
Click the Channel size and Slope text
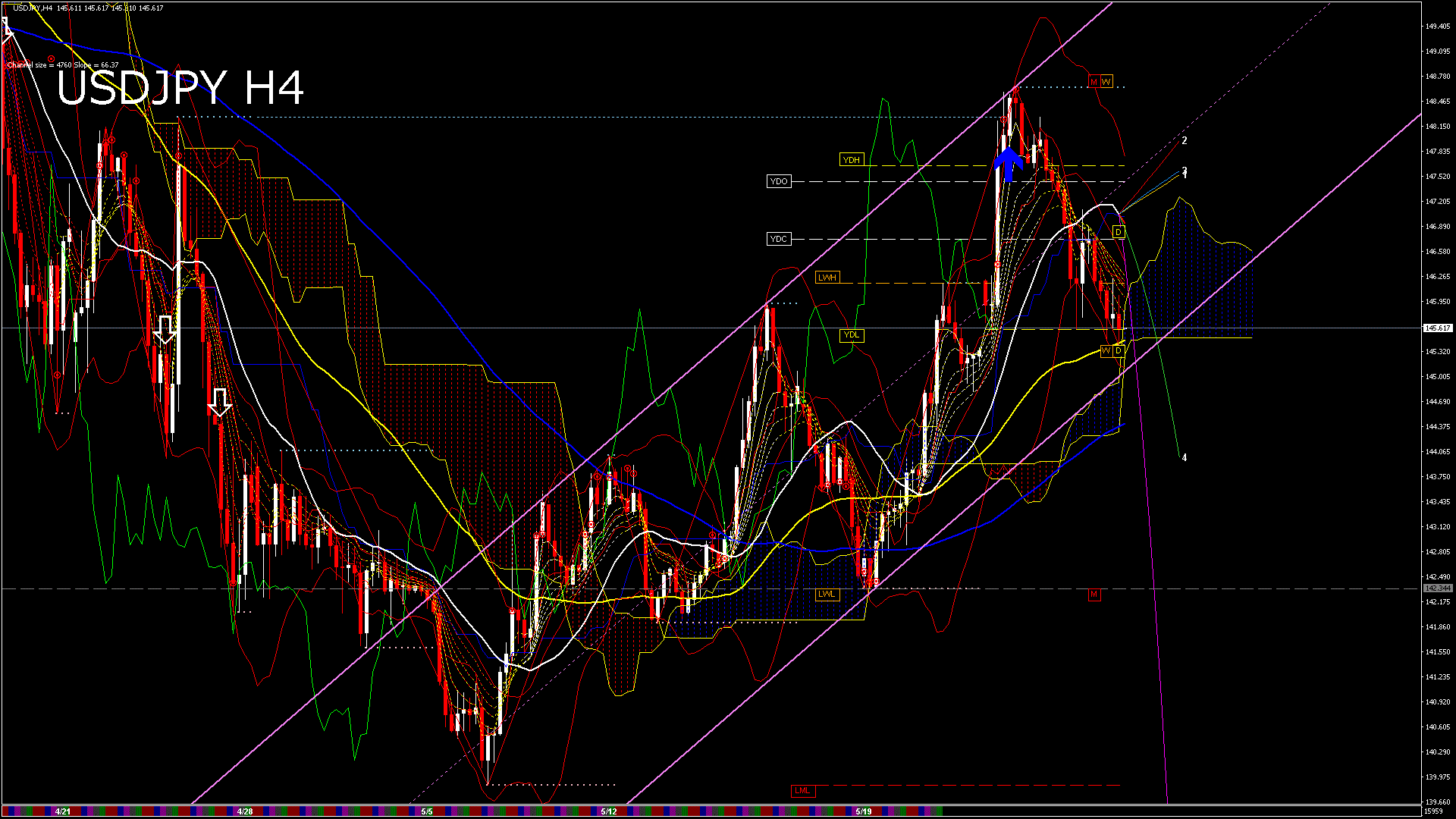[63, 65]
